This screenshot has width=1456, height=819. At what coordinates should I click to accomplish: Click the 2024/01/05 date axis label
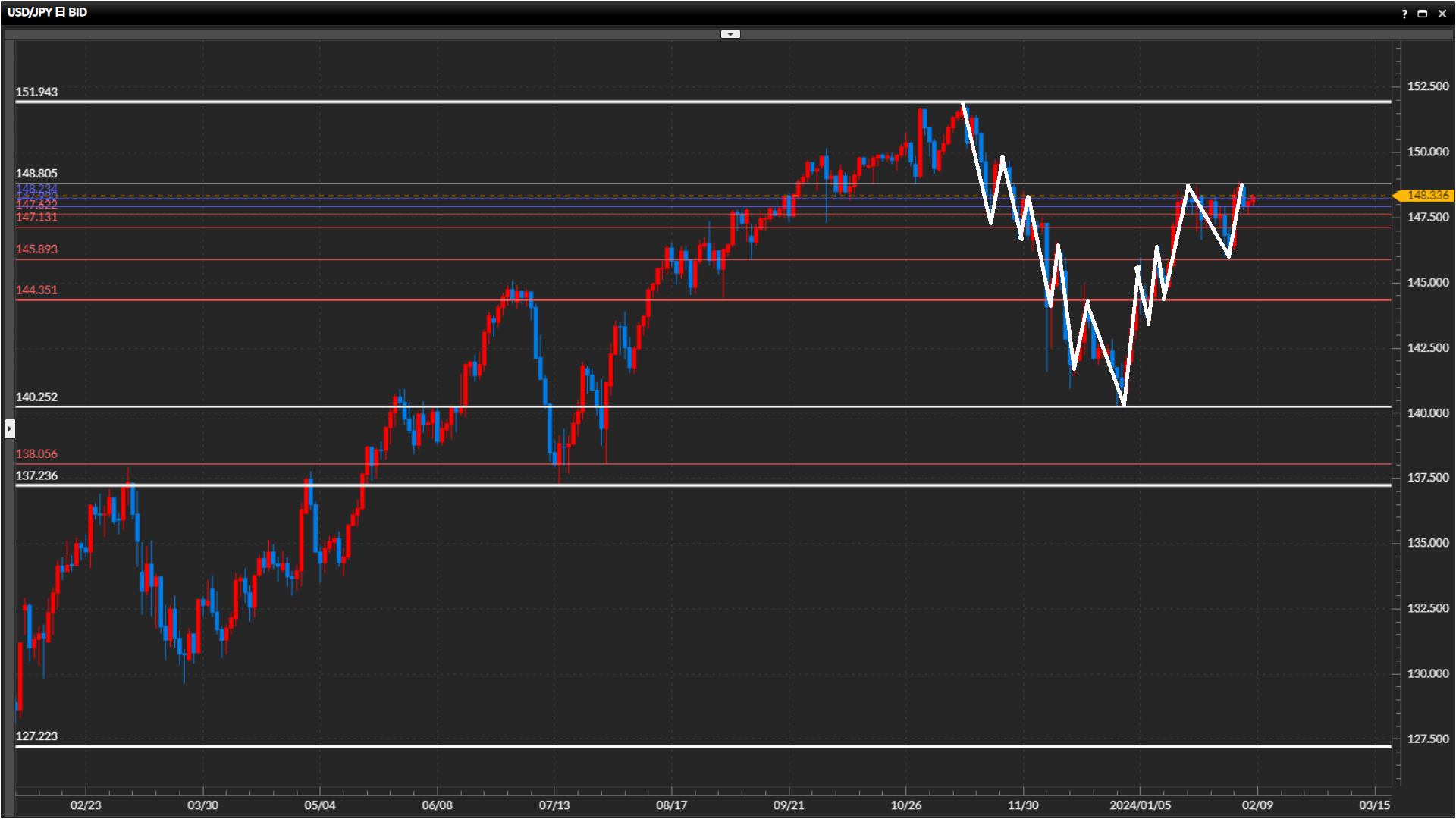pos(1140,805)
